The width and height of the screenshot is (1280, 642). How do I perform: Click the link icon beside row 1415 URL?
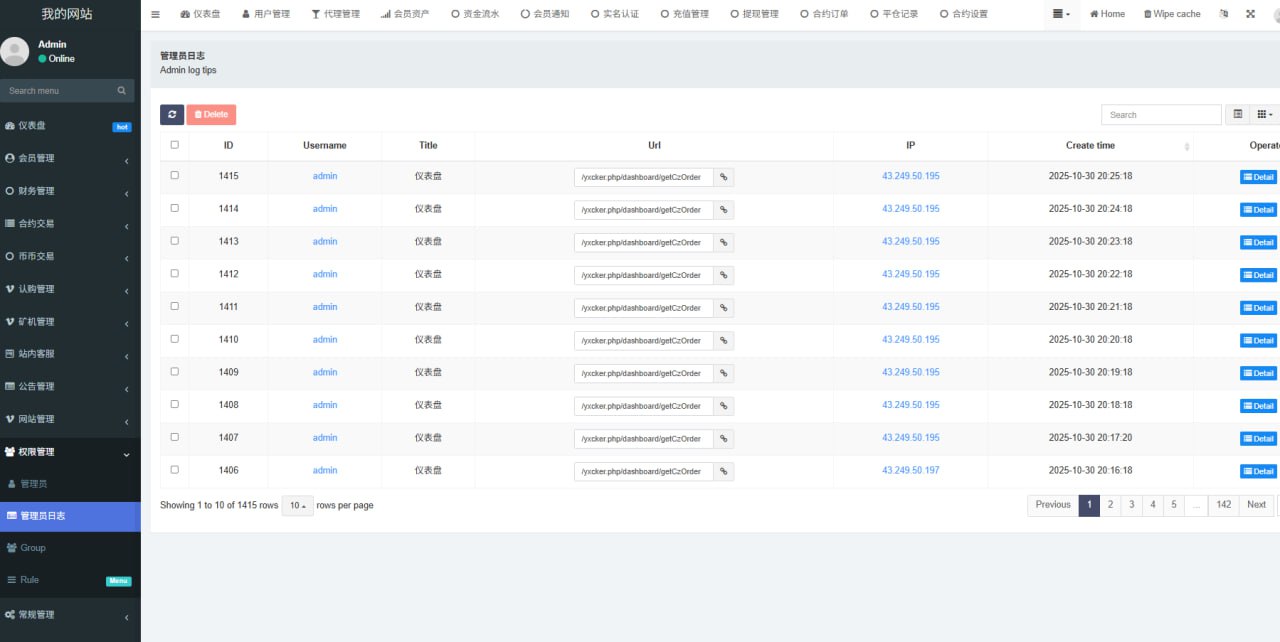724,177
